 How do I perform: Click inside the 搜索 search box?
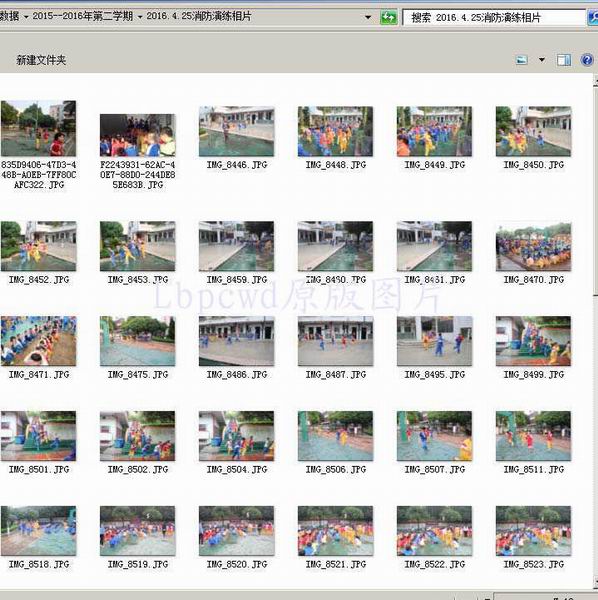click(494, 18)
